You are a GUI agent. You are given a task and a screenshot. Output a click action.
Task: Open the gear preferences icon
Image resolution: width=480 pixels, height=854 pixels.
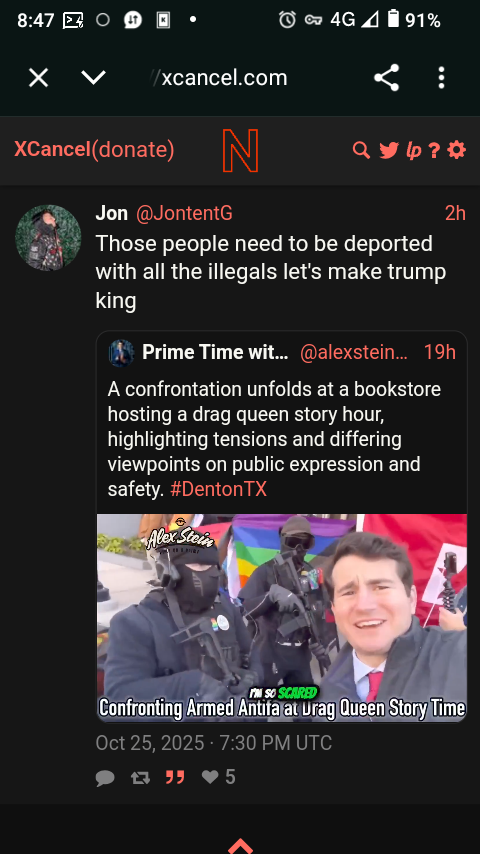tap(457, 150)
